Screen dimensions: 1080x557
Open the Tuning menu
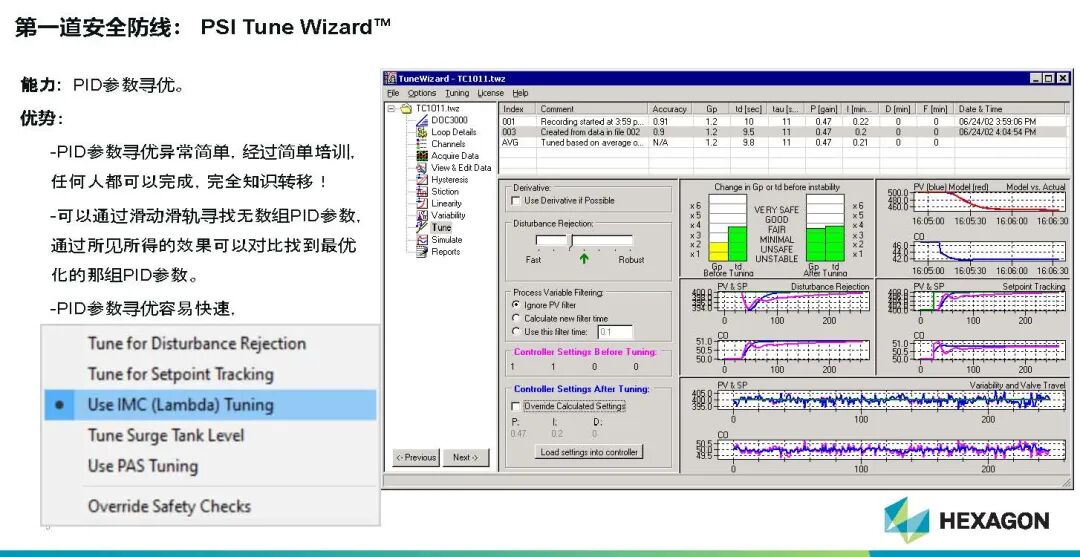click(x=457, y=93)
